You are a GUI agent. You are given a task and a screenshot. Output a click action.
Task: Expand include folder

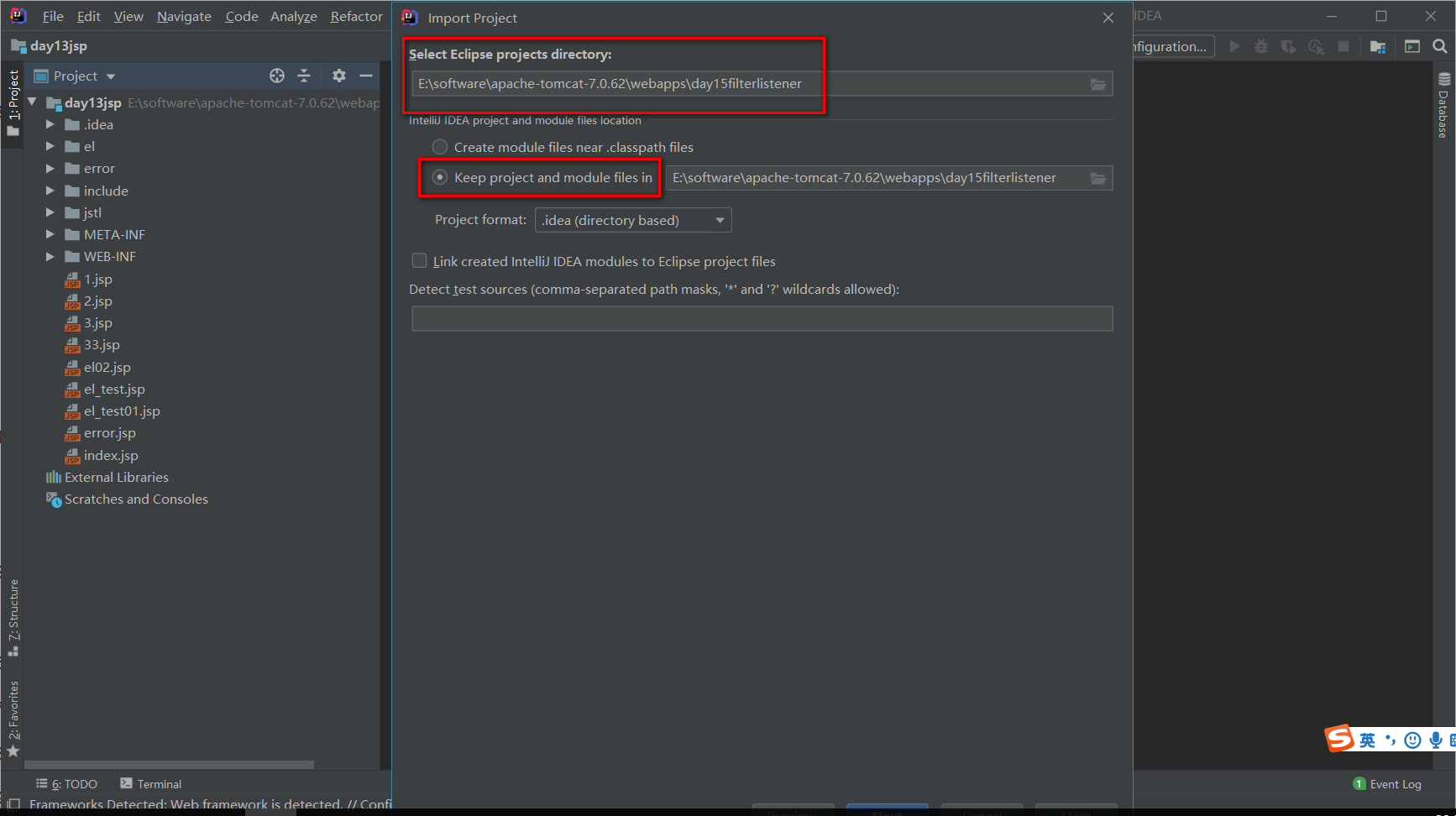pos(50,191)
